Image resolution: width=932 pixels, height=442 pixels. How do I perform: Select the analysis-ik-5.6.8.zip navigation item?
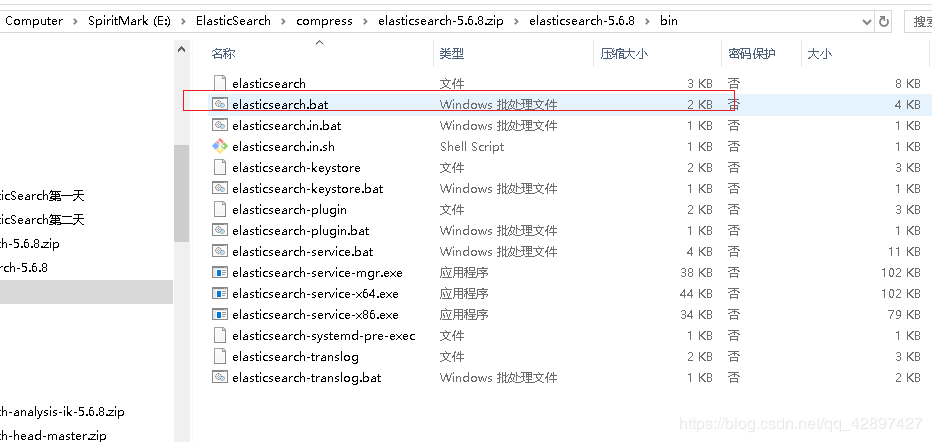pyautogui.click(x=62, y=411)
